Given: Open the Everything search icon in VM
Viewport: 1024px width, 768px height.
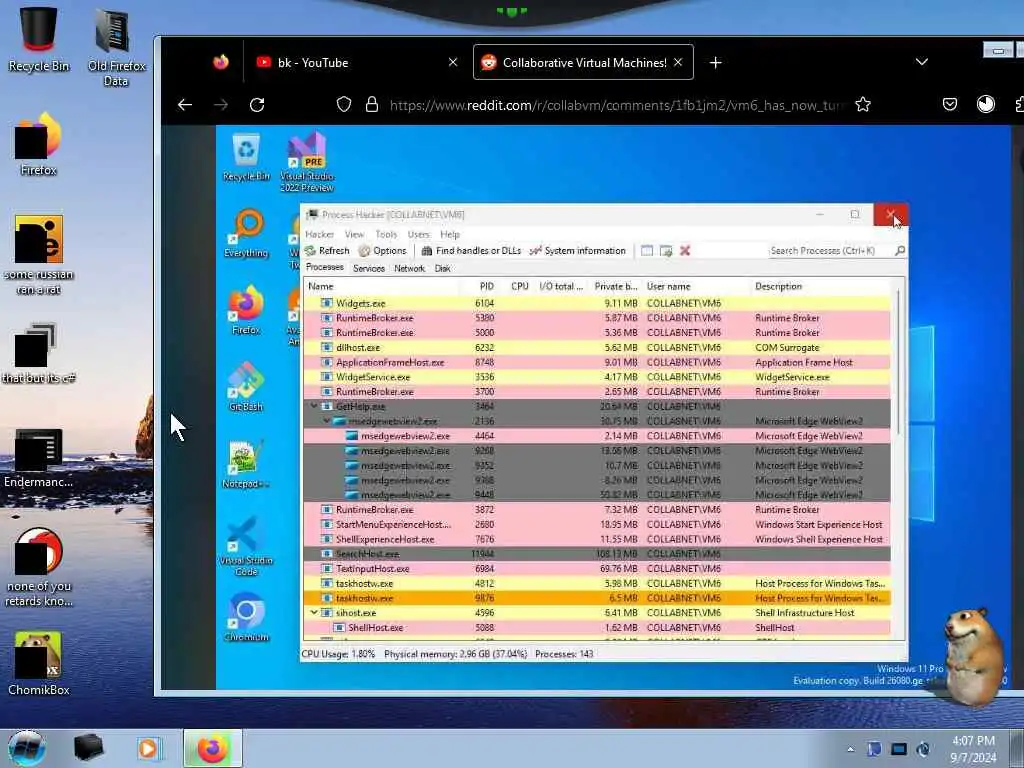Looking at the screenshot, I should [247, 234].
